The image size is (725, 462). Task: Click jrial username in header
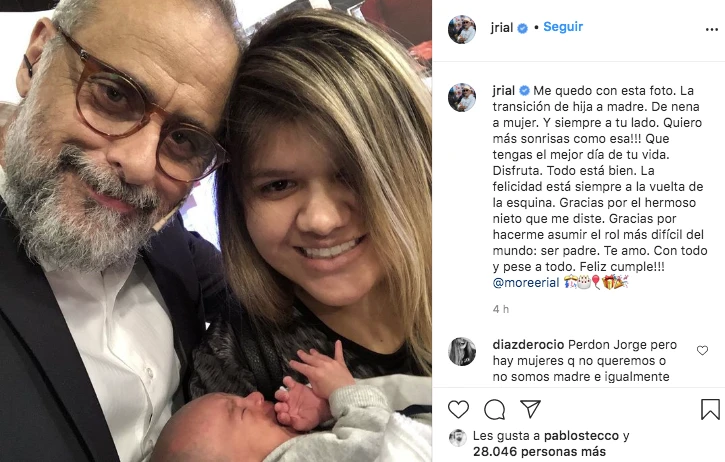[502, 28]
